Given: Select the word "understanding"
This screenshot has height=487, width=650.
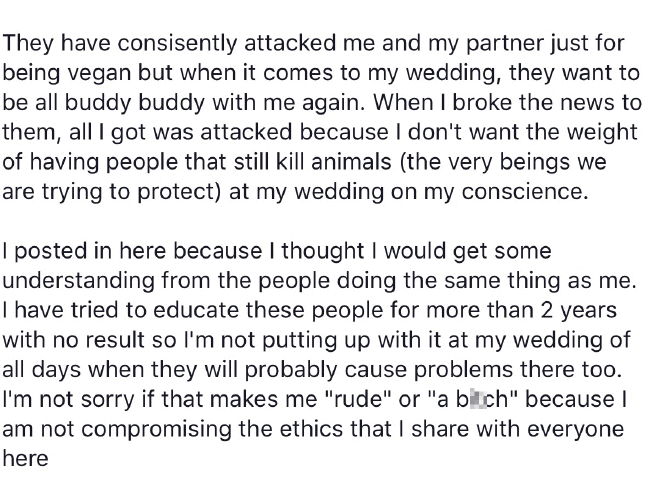Looking at the screenshot, I should 79,281.
